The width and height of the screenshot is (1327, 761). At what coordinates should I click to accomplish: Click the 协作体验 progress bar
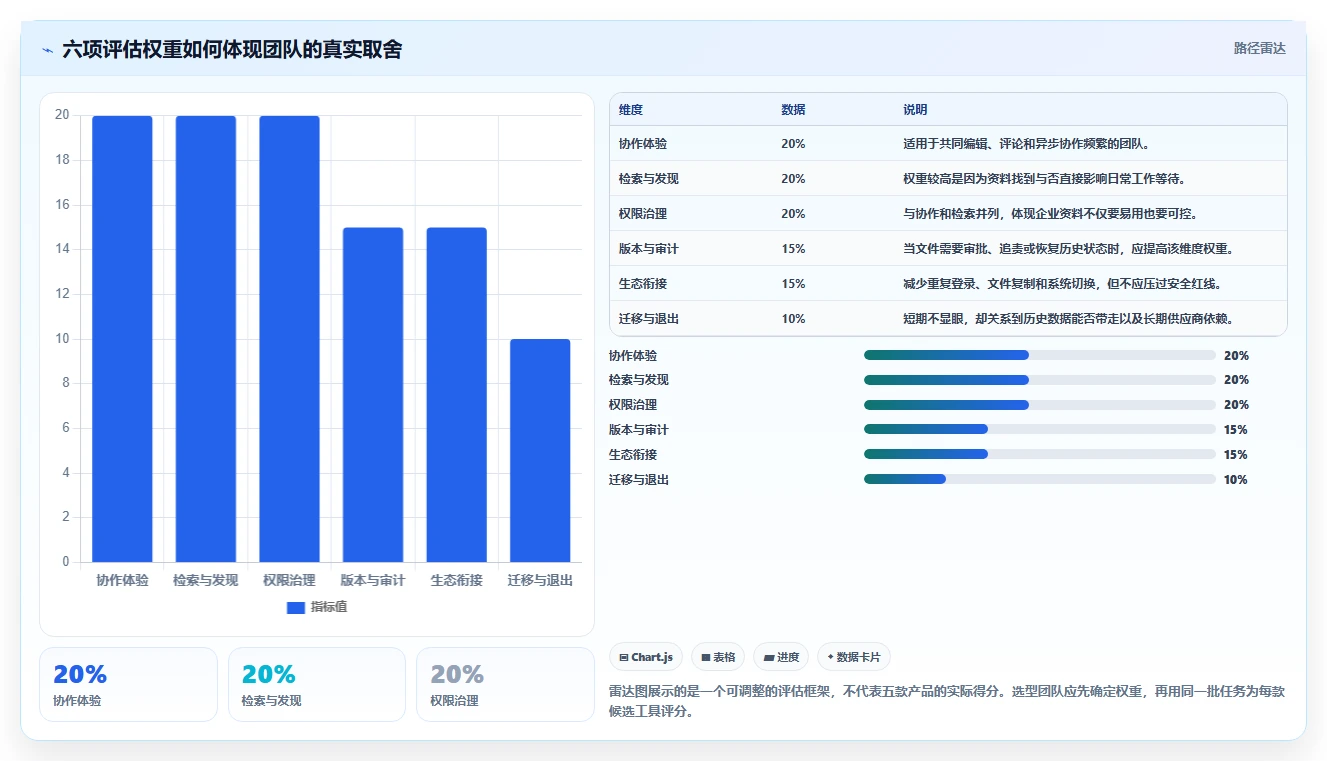[x=1040, y=355]
